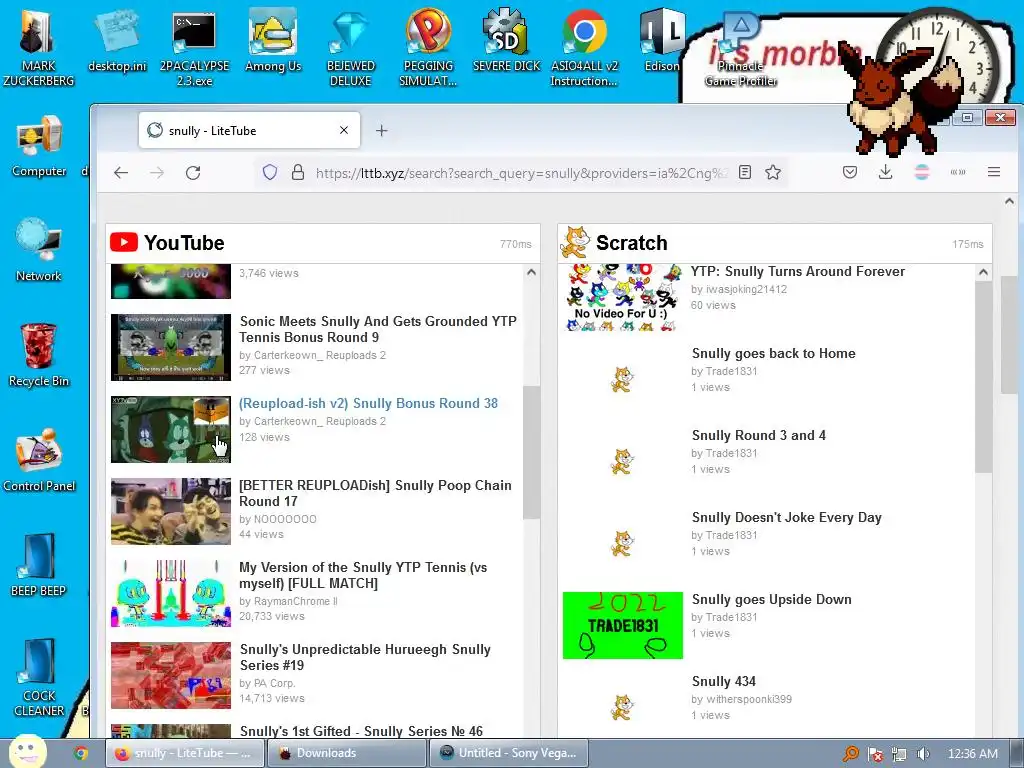Open the Computer desktop icon
1024x768 pixels.
pos(39,146)
